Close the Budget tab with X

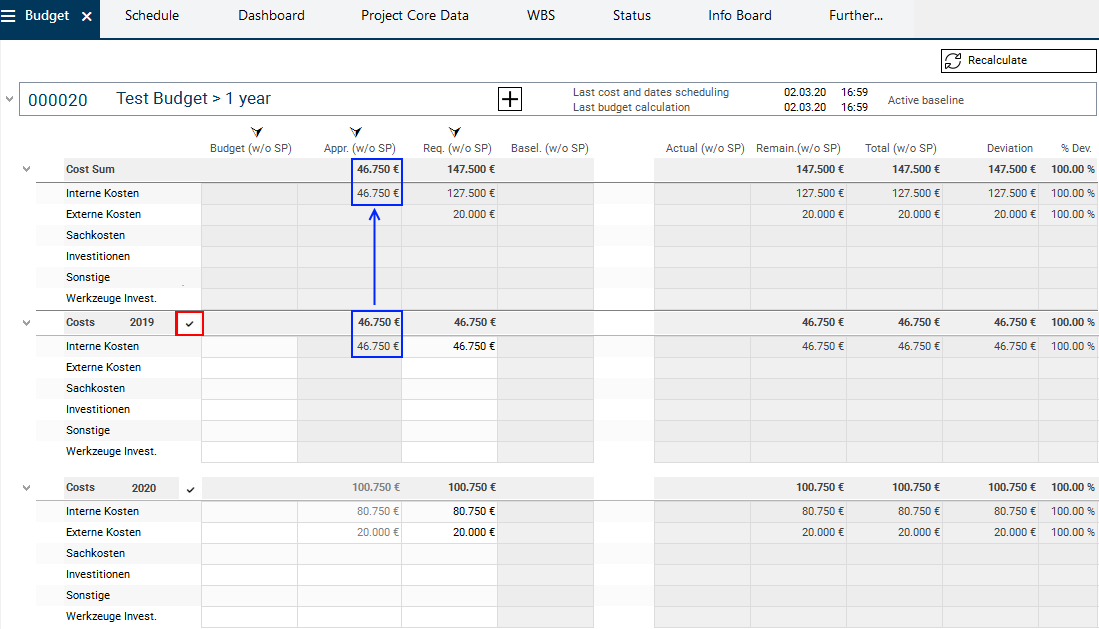pyautogui.click(x=87, y=17)
